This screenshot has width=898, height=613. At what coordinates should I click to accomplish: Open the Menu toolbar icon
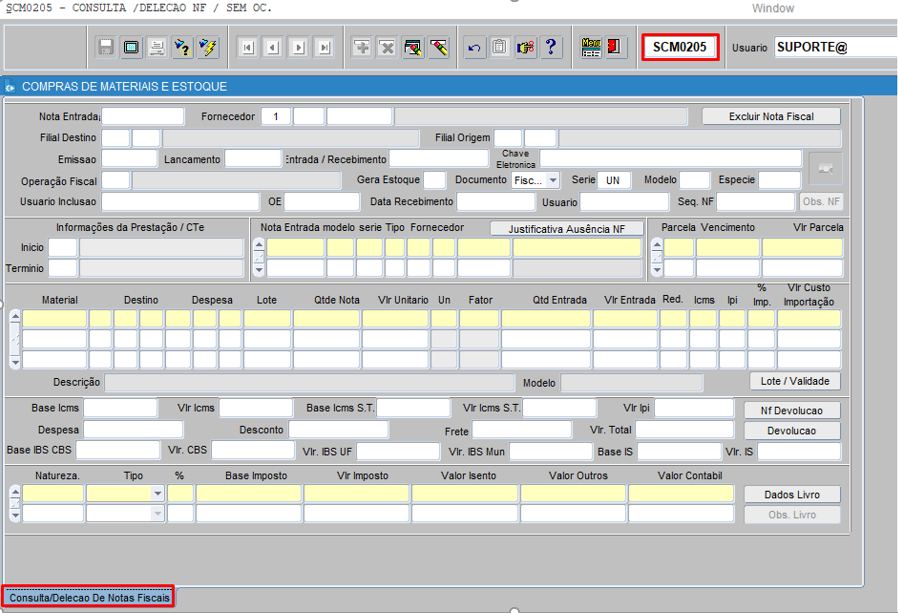tap(591, 47)
